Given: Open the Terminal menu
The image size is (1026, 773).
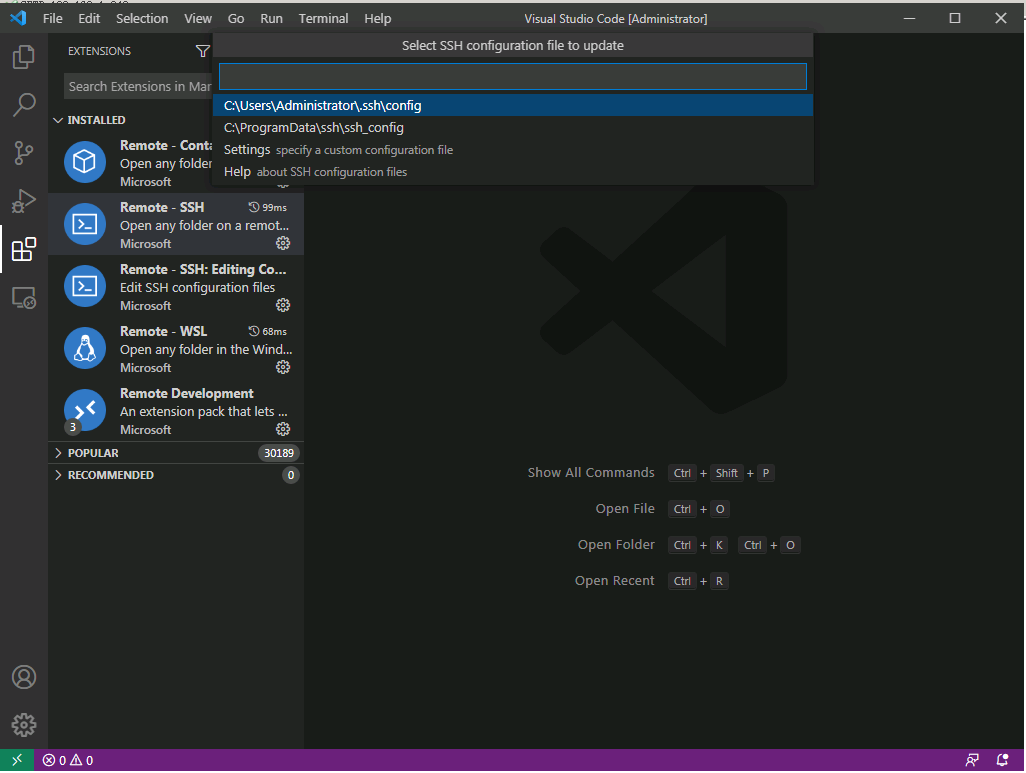Looking at the screenshot, I should click(x=323, y=19).
